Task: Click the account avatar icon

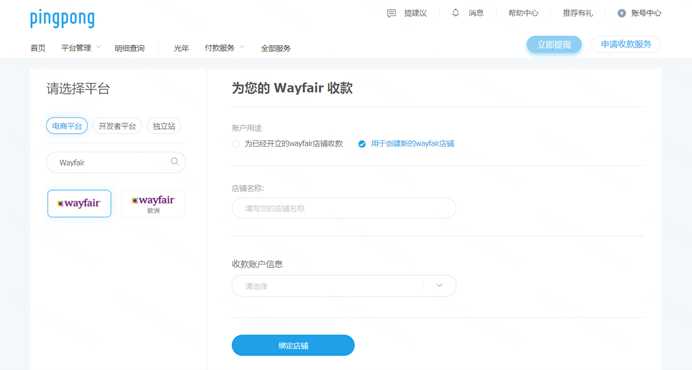Action: (x=621, y=13)
